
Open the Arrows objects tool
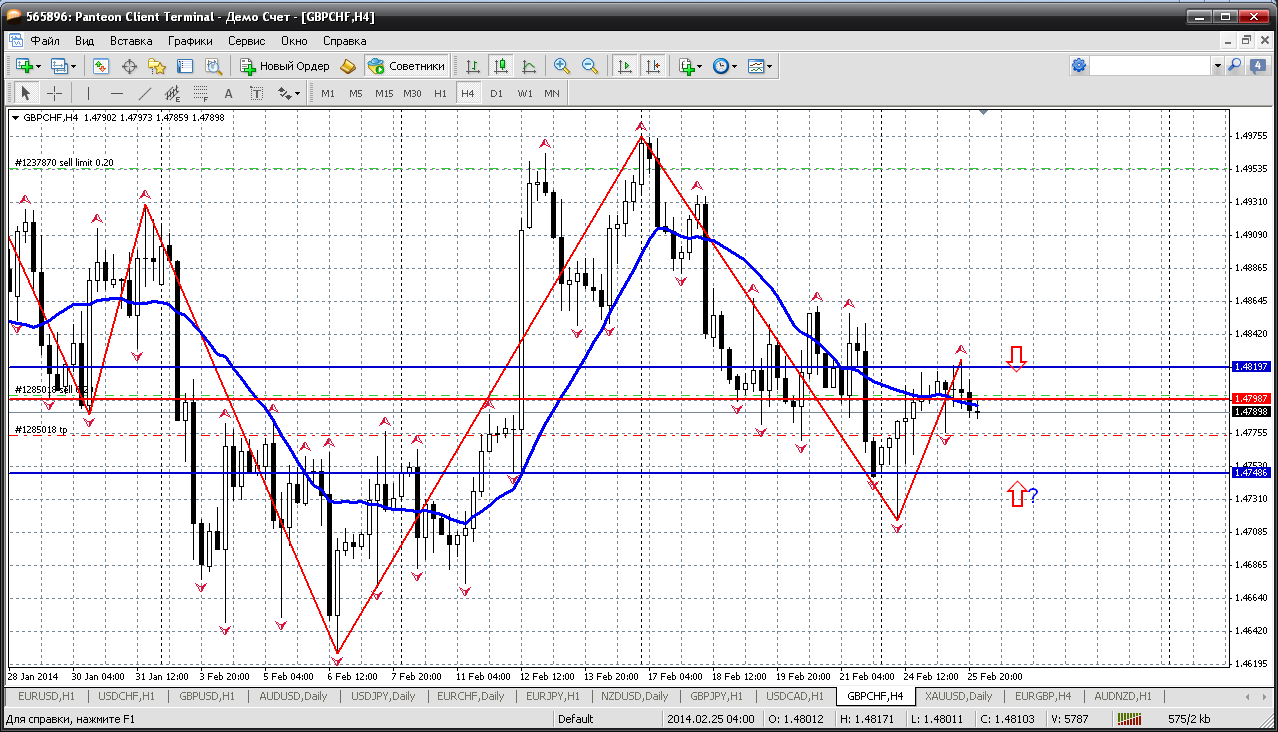click(284, 93)
